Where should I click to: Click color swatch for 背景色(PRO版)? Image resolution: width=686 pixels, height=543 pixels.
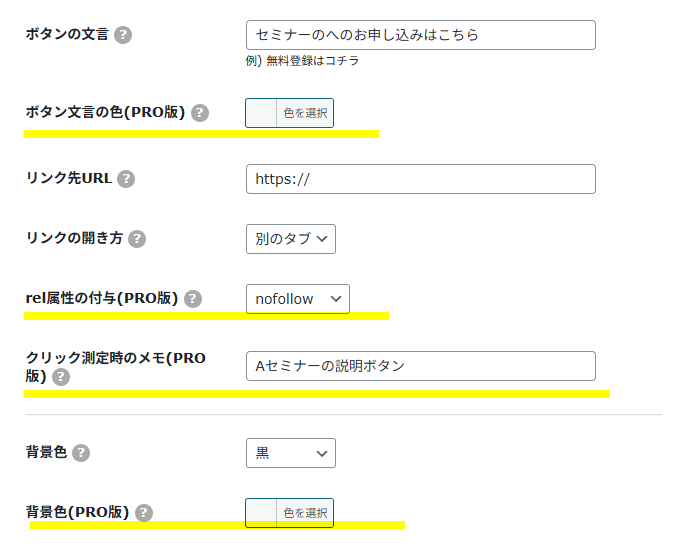[x=261, y=513]
